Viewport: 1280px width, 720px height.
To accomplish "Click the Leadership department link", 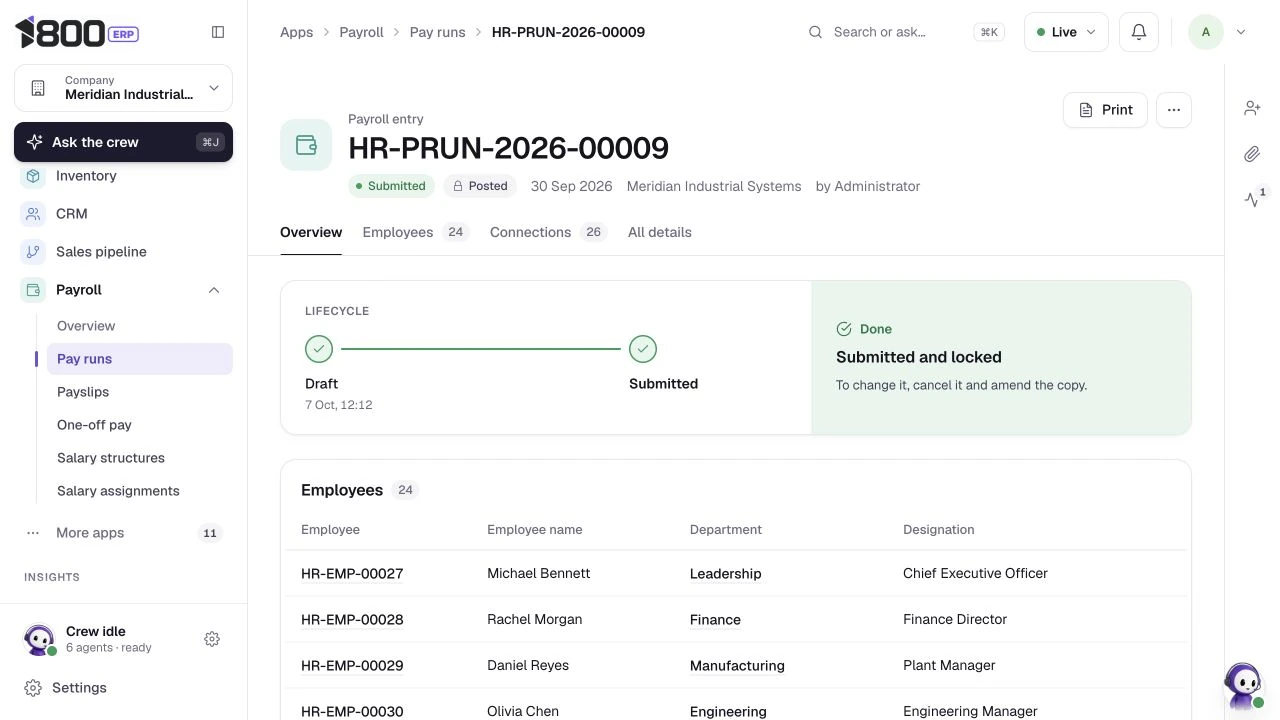I will click(x=726, y=574).
